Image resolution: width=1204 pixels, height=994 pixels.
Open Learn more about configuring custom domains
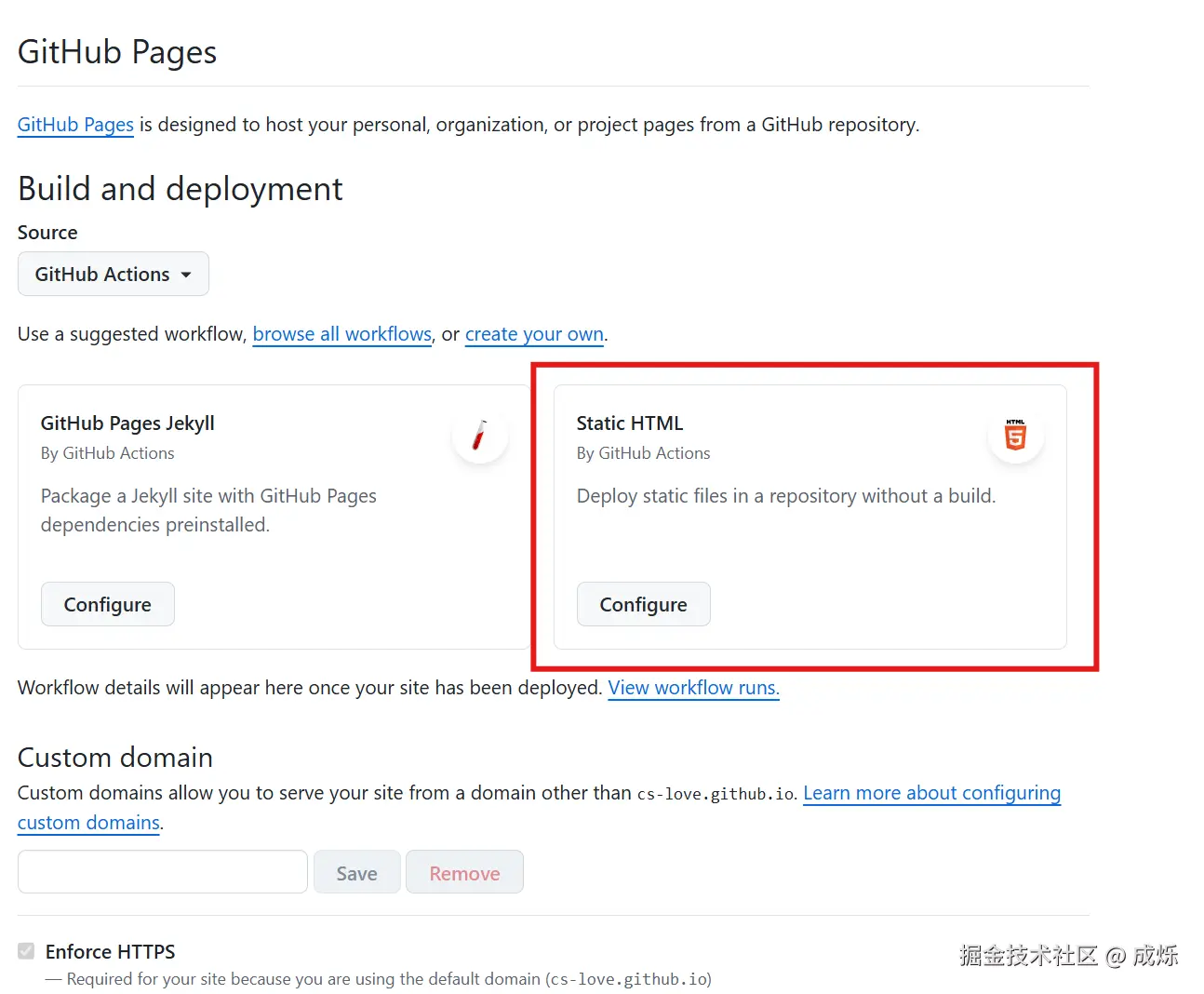[931, 793]
